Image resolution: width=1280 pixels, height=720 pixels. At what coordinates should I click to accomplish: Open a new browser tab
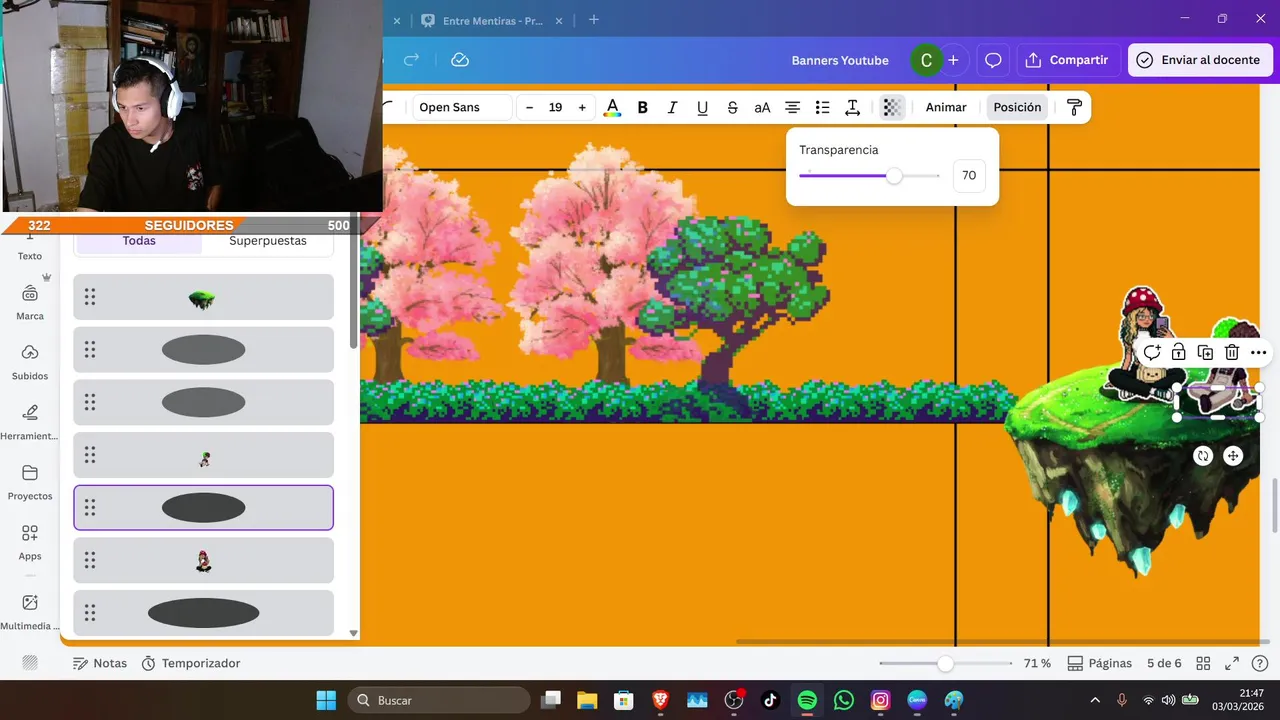[x=594, y=20]
